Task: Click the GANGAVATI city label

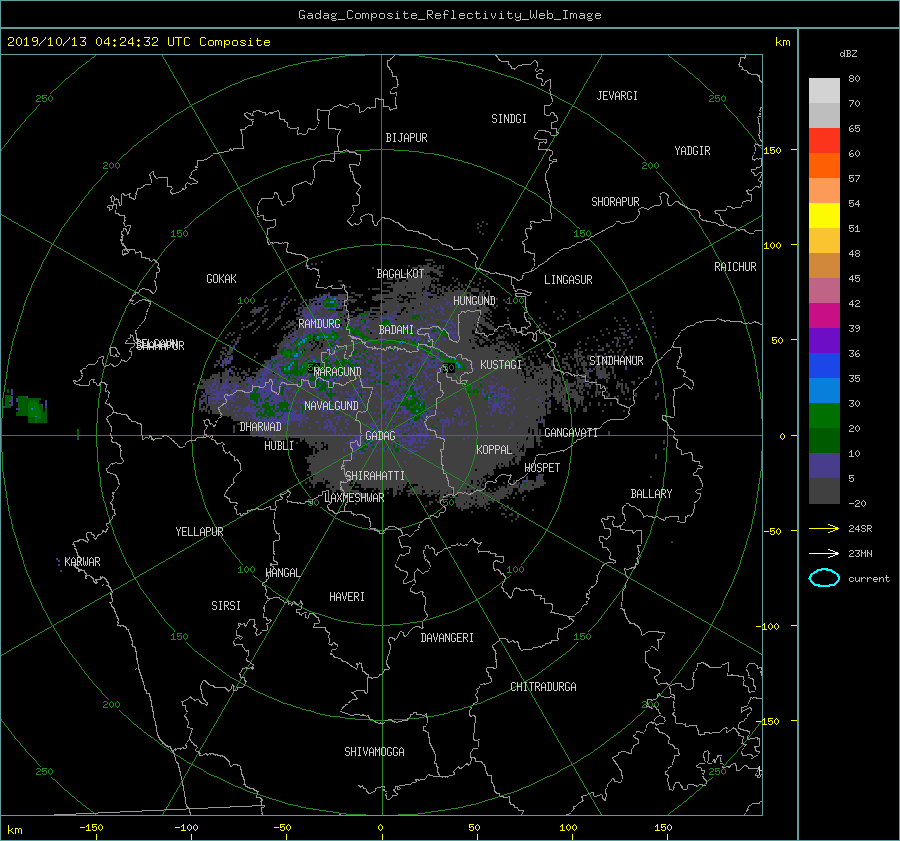Action: 571,432
